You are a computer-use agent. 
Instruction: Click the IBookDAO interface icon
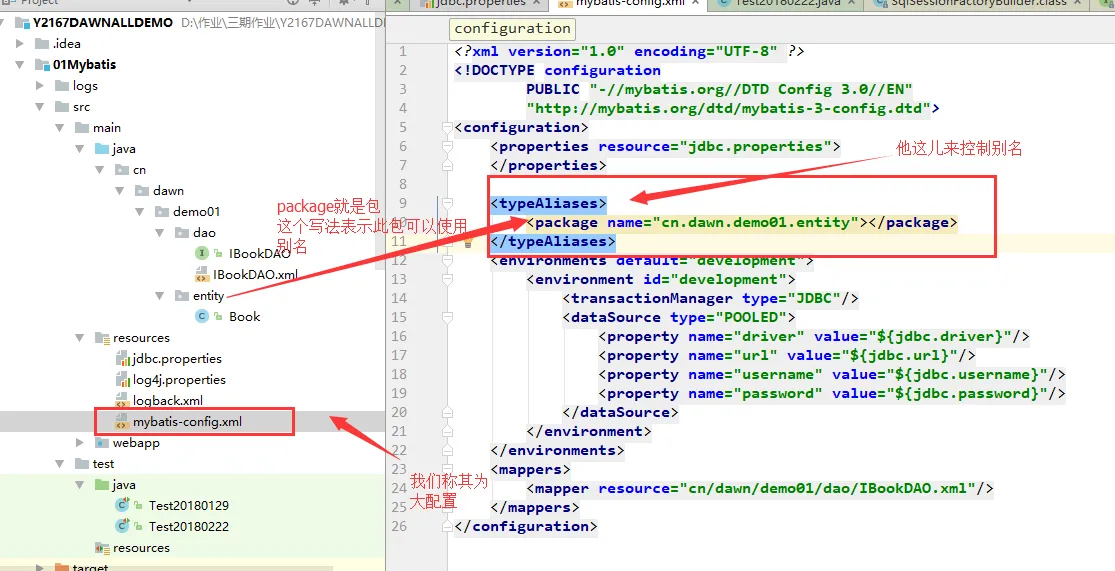201,254
